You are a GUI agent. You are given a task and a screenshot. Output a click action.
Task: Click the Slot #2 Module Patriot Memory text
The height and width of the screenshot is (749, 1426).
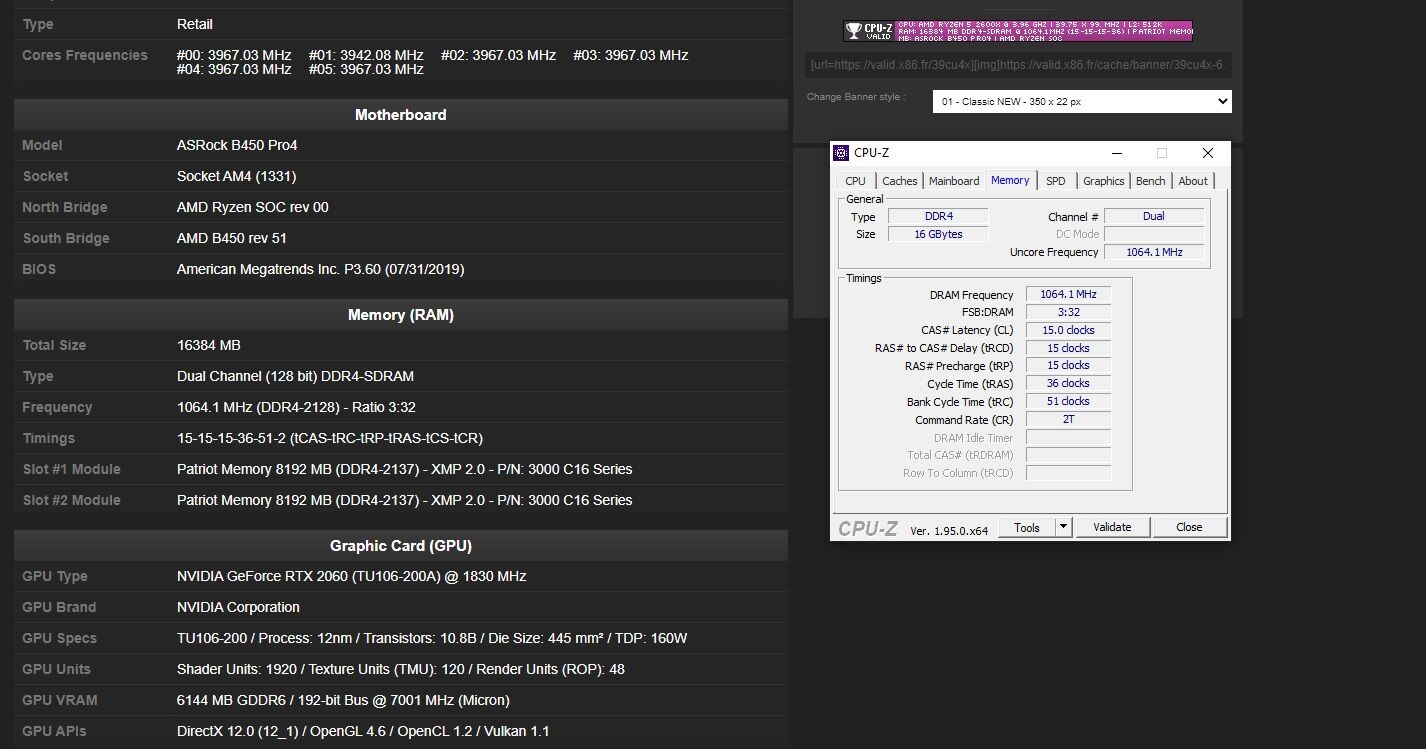tap(404, 500)
